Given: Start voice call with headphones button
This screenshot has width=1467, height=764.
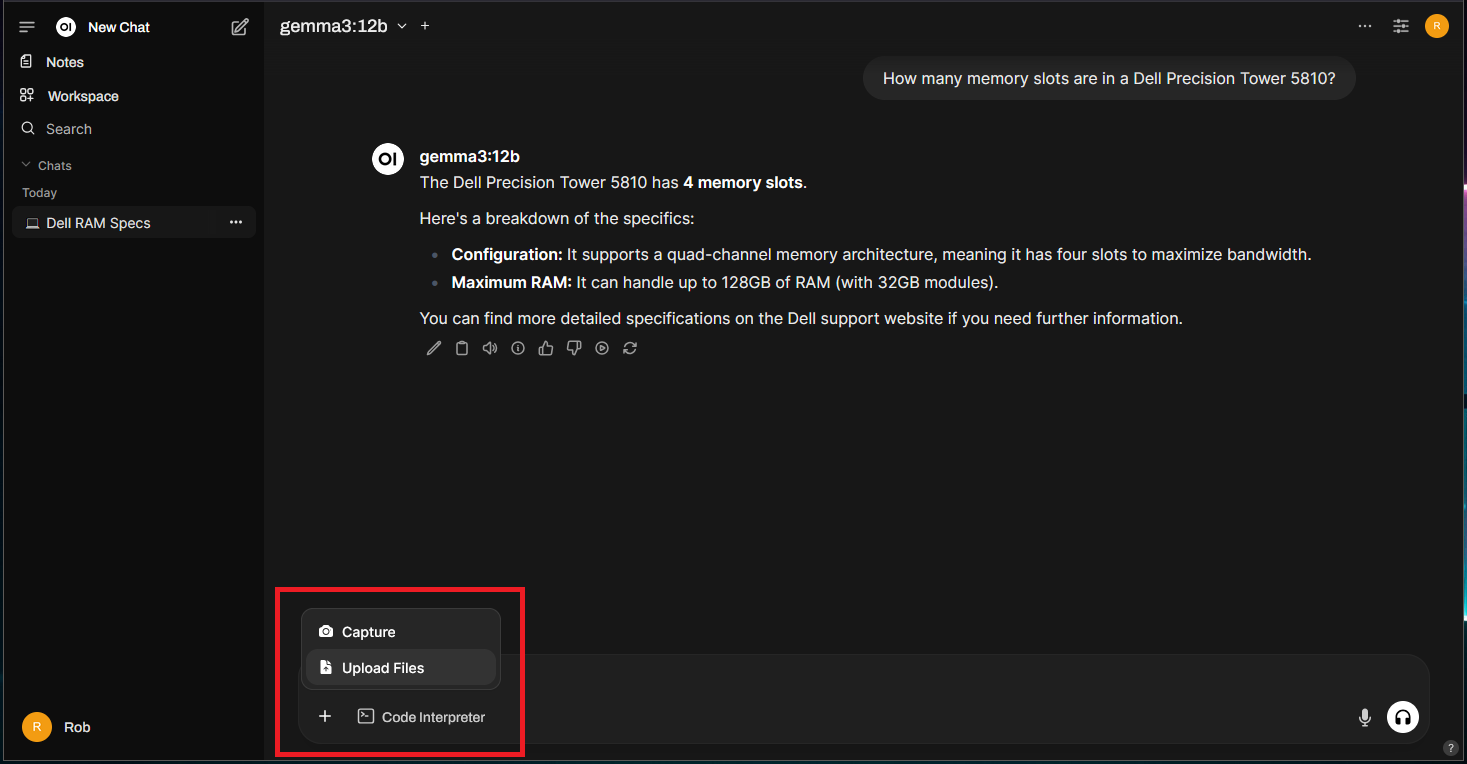Looking at the screenshot, I should coord(1403,717).
